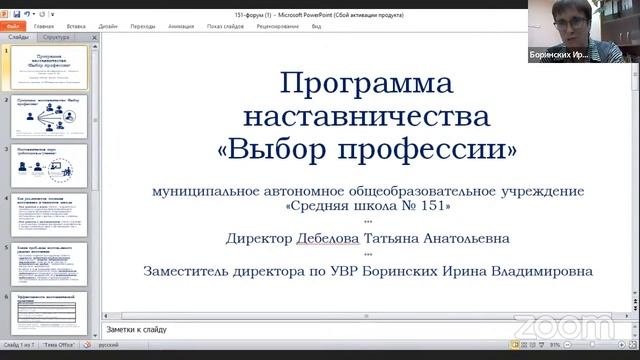Viewport: 640px width, 360px height.
Task: Select slide 2 thumbnail with mentor diagram
Action: (x=49, y=117)
